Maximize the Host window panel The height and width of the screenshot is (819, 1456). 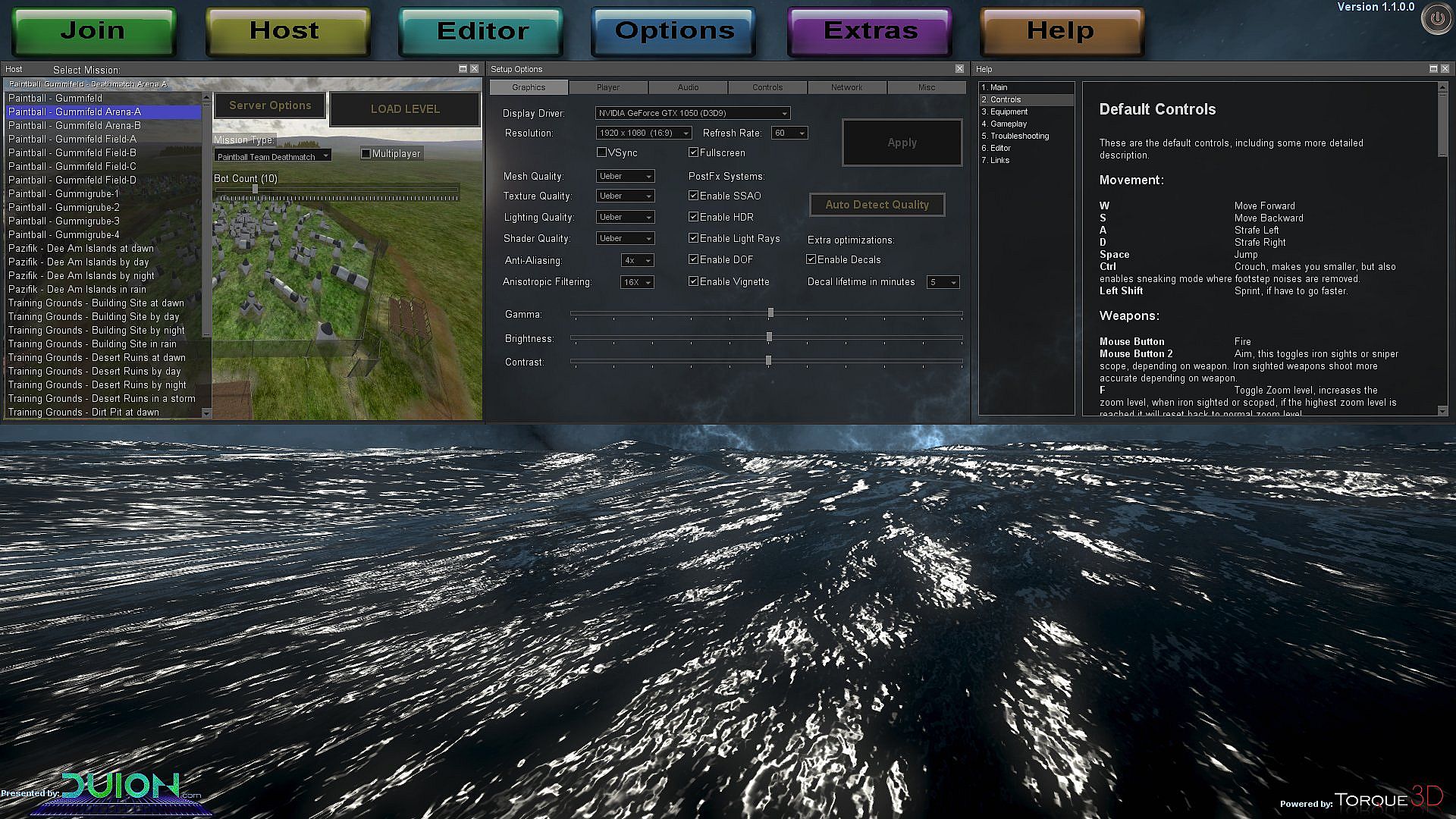(463, 69)
